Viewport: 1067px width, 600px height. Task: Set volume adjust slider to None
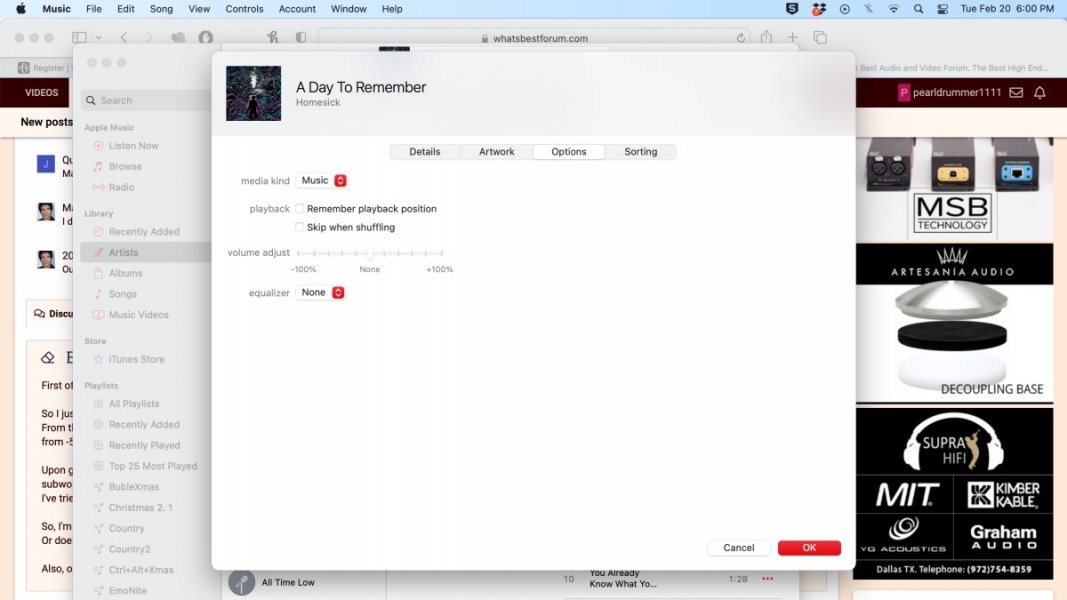click(x=369, y=255)
